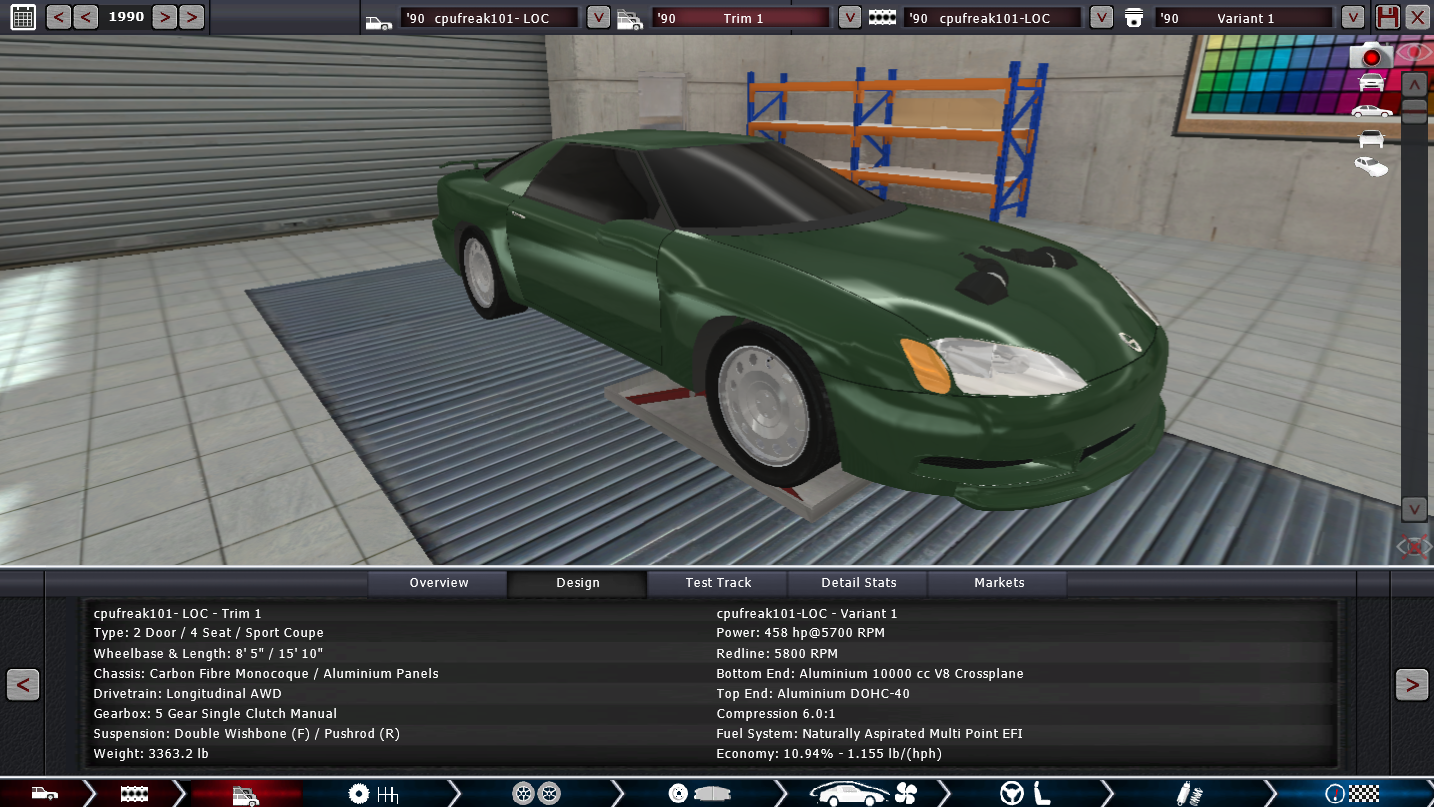Go to the wheels and tires step
This screenshot has width=1434, height=807.
(535, 794)
